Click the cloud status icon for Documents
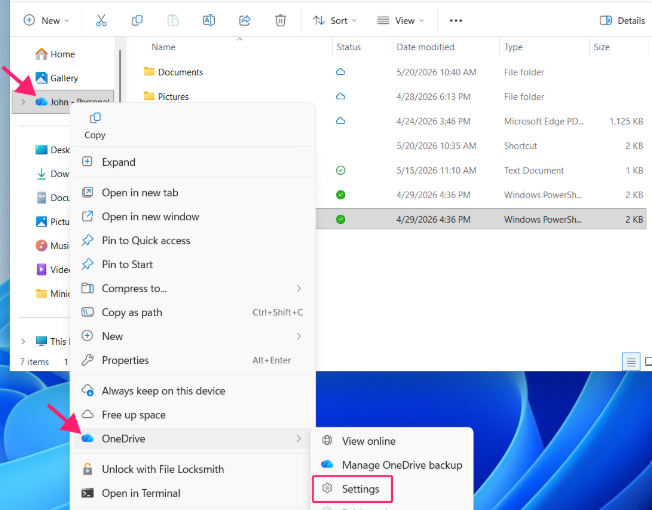 point(341,72)
